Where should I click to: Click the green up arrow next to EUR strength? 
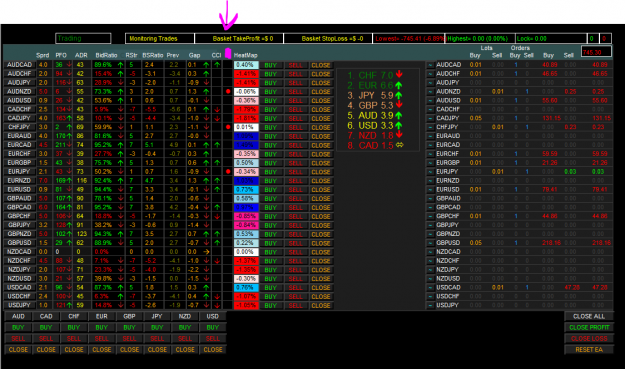pos(399,85)
